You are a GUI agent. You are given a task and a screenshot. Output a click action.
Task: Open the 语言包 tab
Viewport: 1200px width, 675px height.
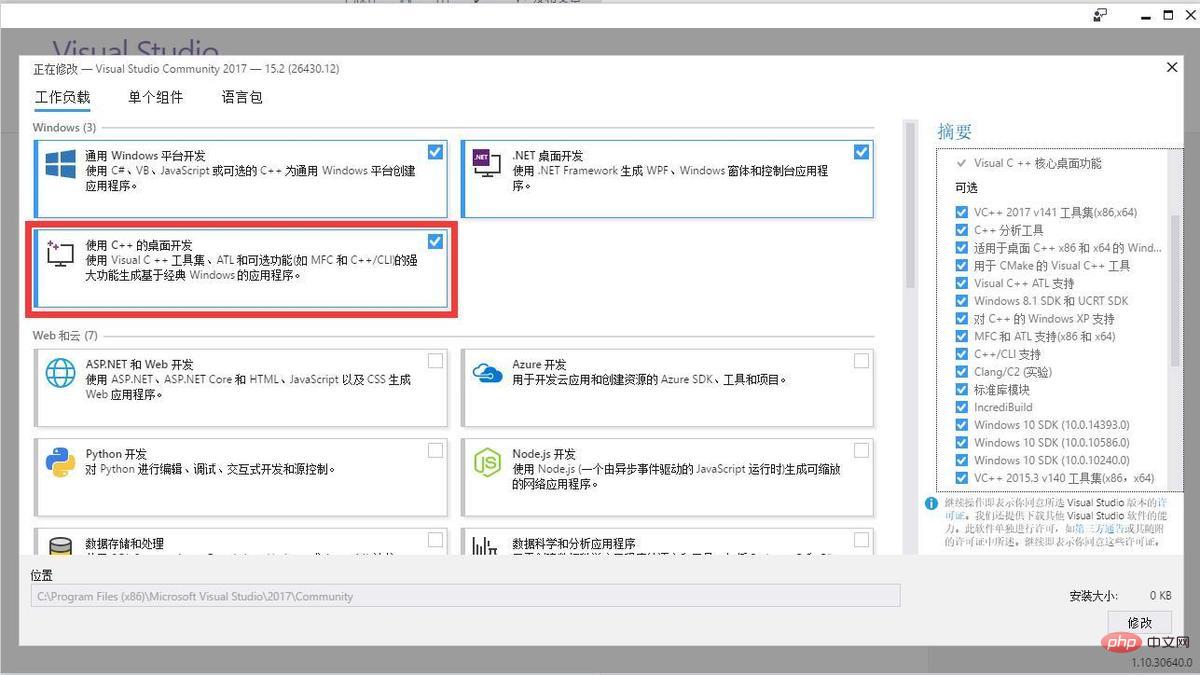click(x=242, y=97)
